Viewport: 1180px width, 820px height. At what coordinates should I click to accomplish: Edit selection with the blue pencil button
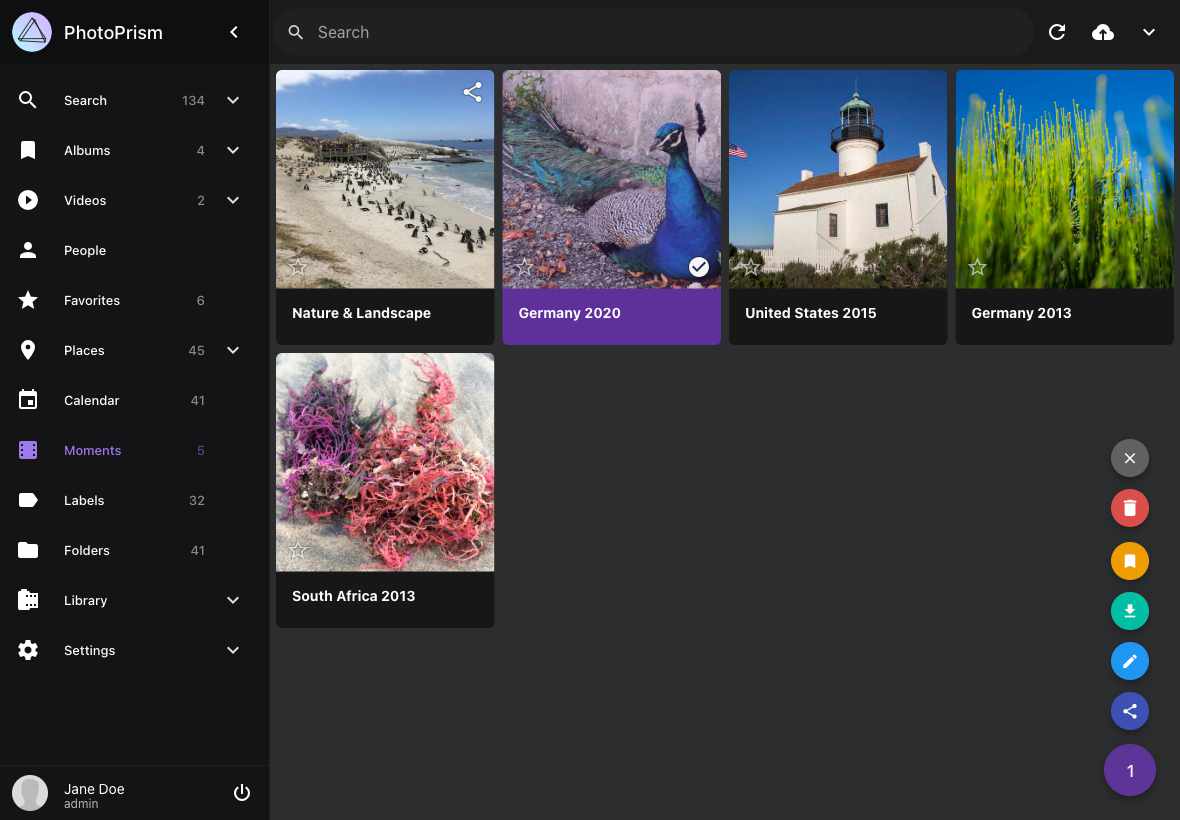[x=1130, y=661]
